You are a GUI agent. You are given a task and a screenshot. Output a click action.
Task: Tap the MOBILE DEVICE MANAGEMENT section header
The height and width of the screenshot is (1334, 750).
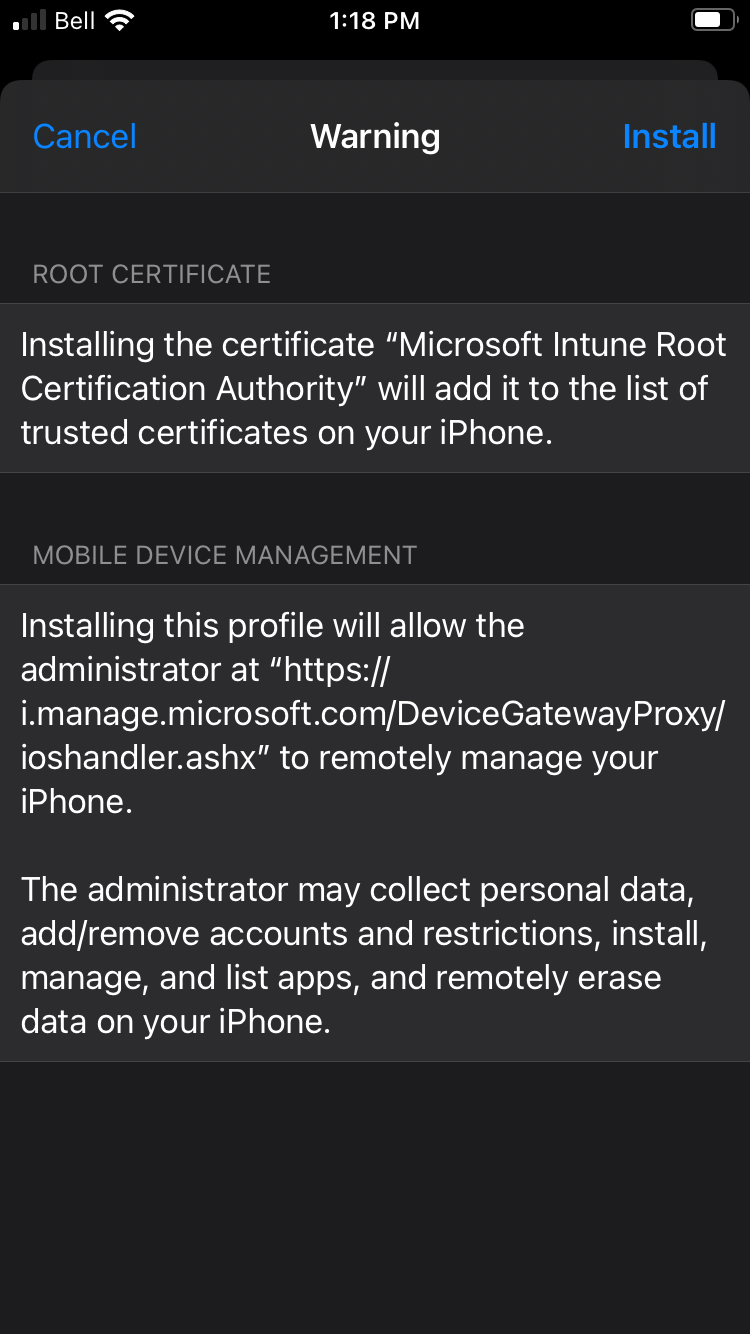coord(225,556)
